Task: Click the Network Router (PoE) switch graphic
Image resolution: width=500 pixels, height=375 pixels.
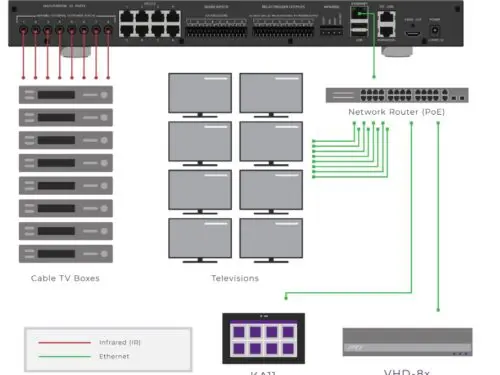Action: pyautogui.click(x=397, y=95)
